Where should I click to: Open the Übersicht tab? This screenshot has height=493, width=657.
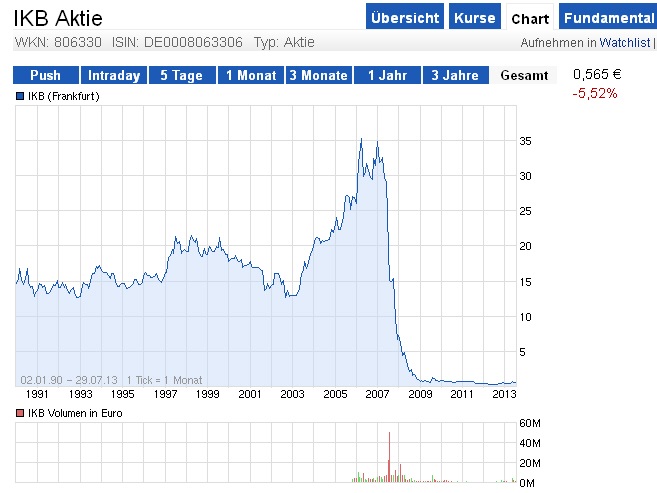(405, 17)
